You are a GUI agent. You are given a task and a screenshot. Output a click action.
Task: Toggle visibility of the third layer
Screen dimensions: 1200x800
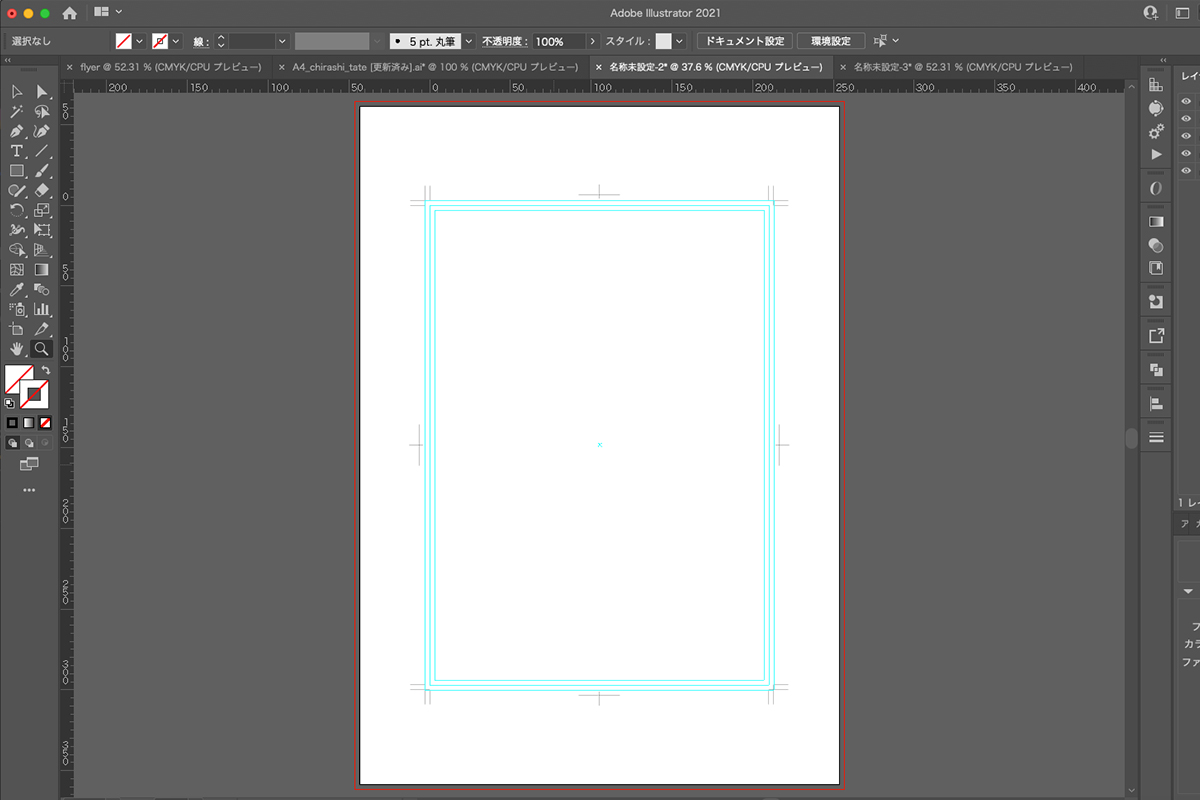click(x=1186, y=136)
